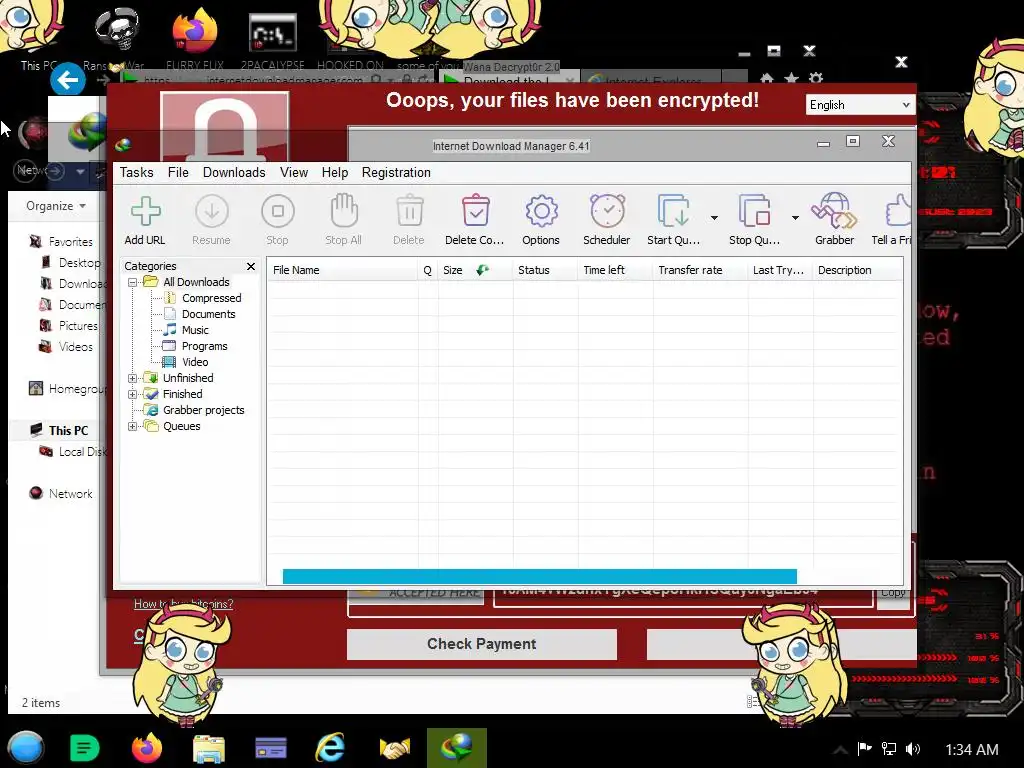
Task: Expand the Organize dropdown in Explorer
Action: click(56, 206)
